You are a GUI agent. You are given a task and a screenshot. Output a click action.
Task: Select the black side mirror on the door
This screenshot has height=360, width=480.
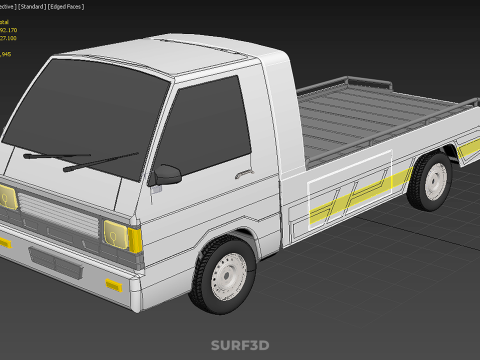click(166, 175)
